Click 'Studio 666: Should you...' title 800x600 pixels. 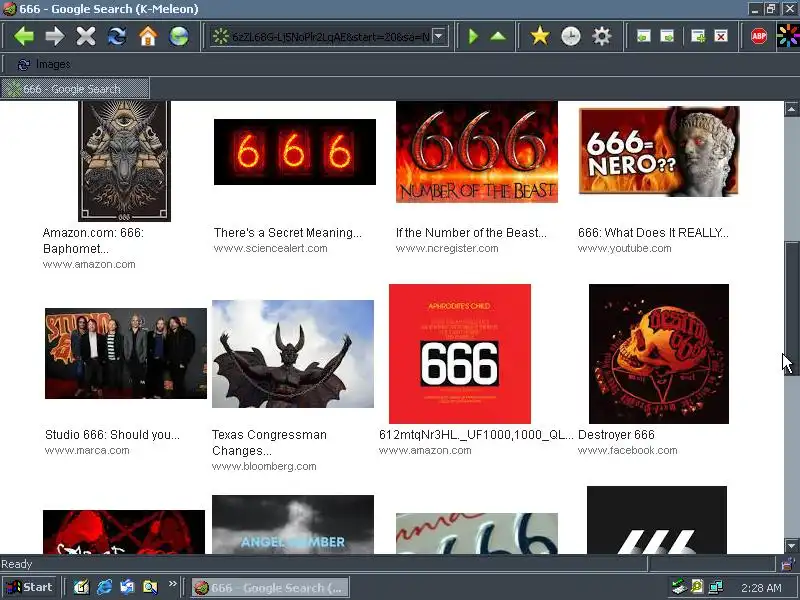112,435
